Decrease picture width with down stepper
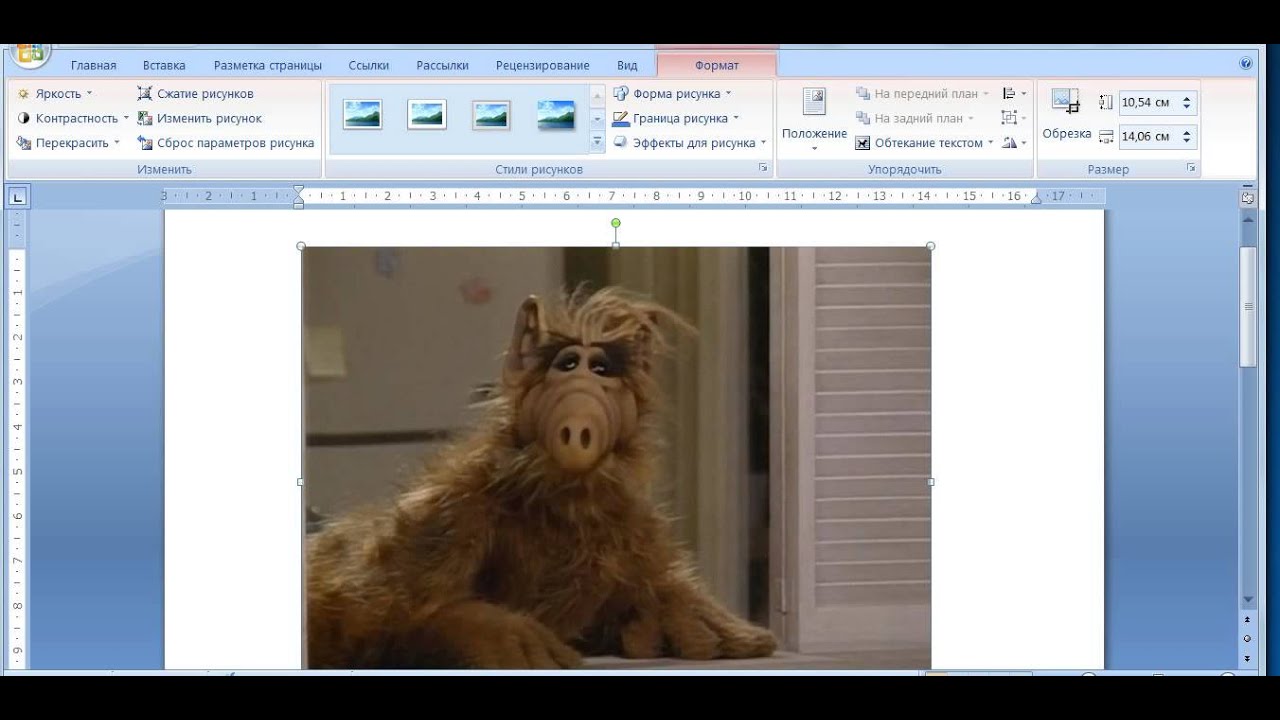 (x=1187, y=141)
